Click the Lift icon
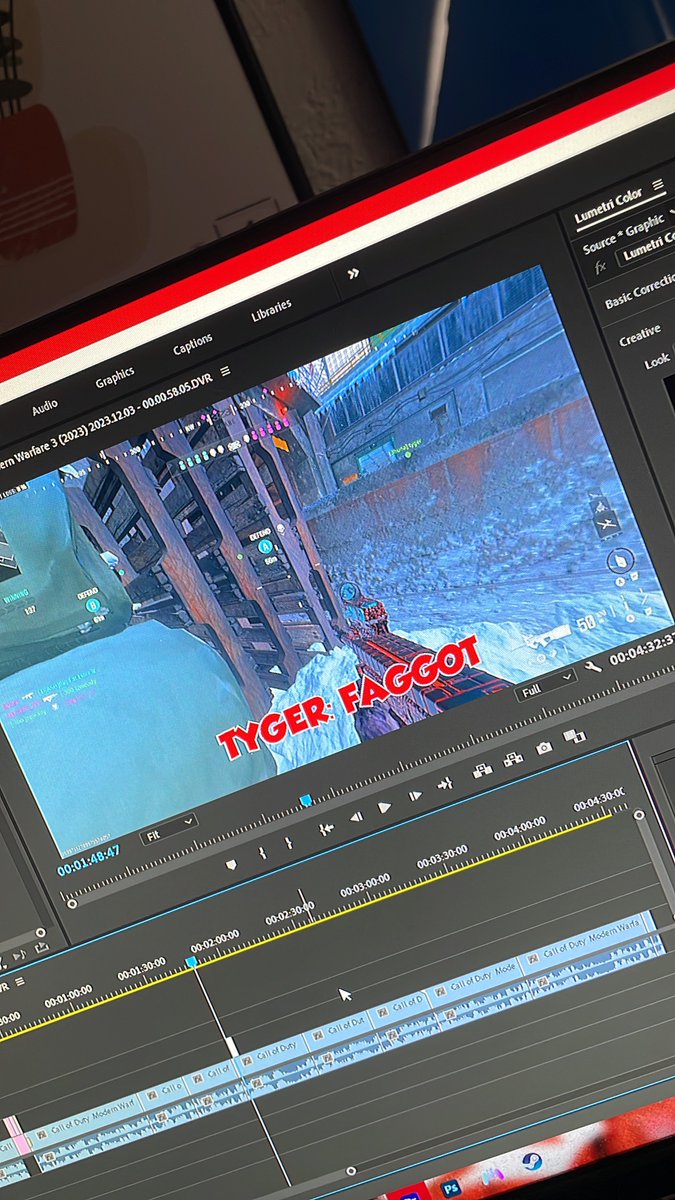 pos(483,770)
